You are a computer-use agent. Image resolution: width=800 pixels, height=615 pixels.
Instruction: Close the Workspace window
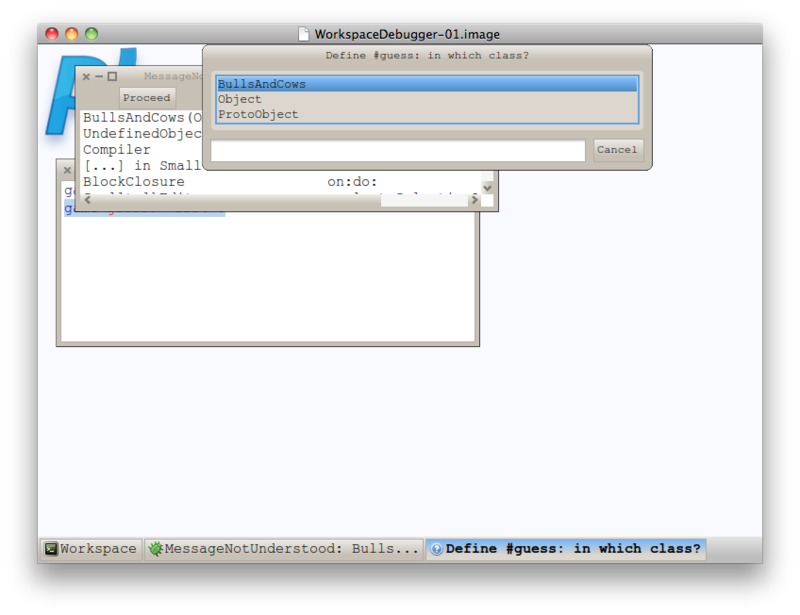67,170
